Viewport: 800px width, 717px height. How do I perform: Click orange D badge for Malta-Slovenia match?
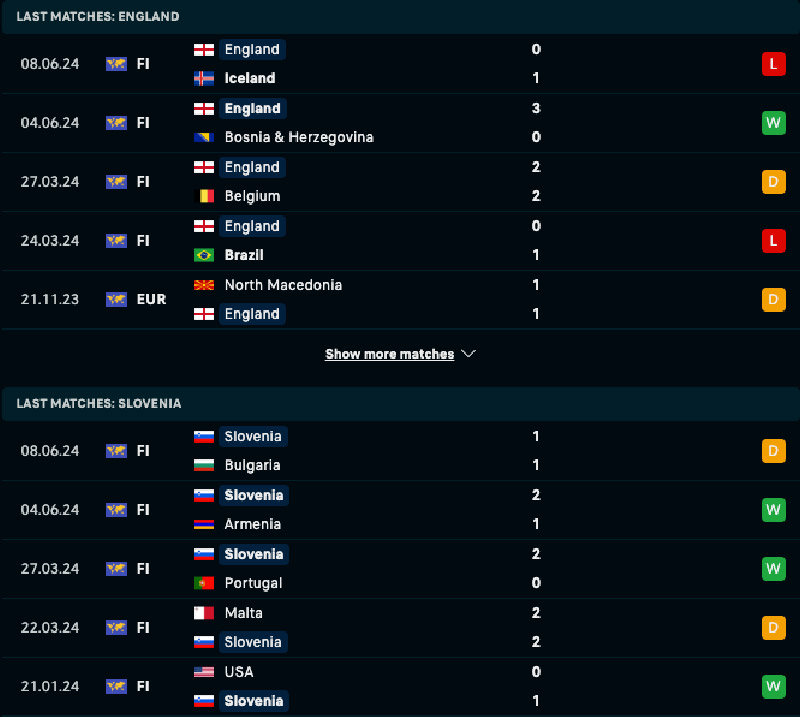(x=773, y=628)
